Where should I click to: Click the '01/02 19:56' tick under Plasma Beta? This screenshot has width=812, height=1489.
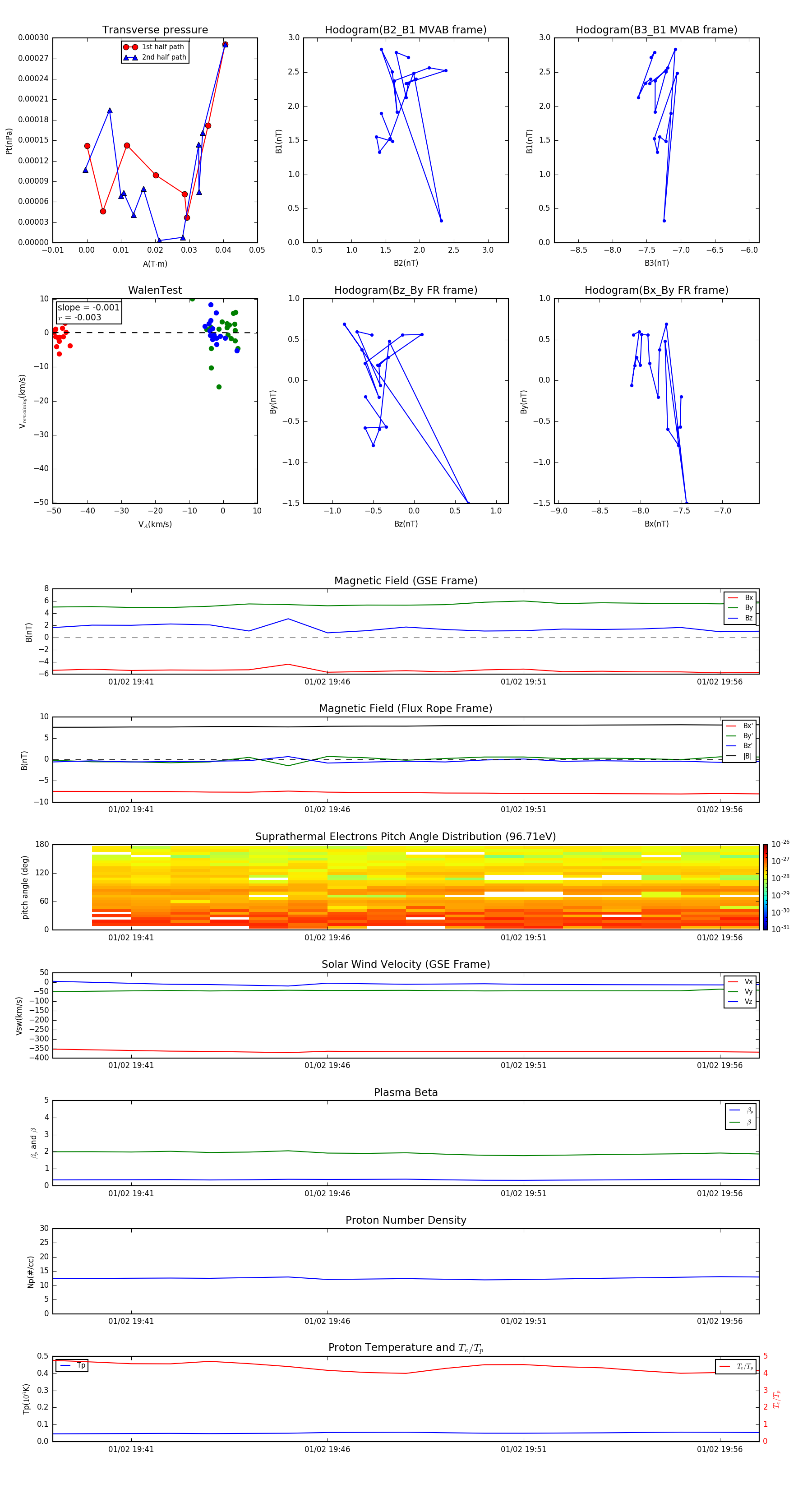[720, 1193]
